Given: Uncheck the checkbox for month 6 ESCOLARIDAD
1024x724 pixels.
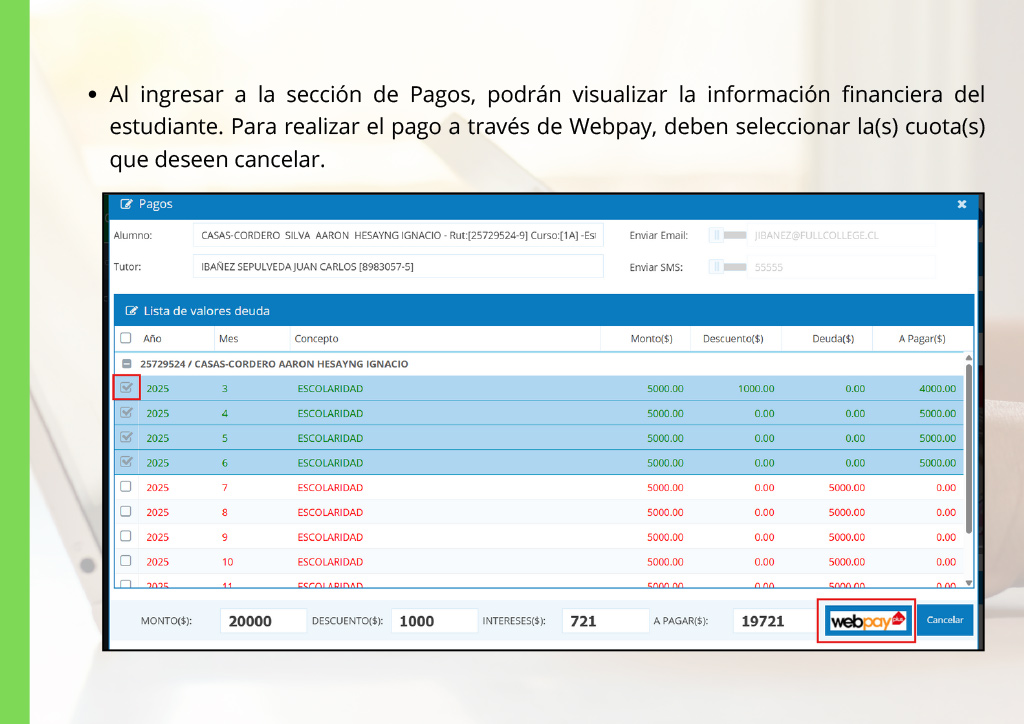Looking at the screenshot, I should tap(126, 462).
